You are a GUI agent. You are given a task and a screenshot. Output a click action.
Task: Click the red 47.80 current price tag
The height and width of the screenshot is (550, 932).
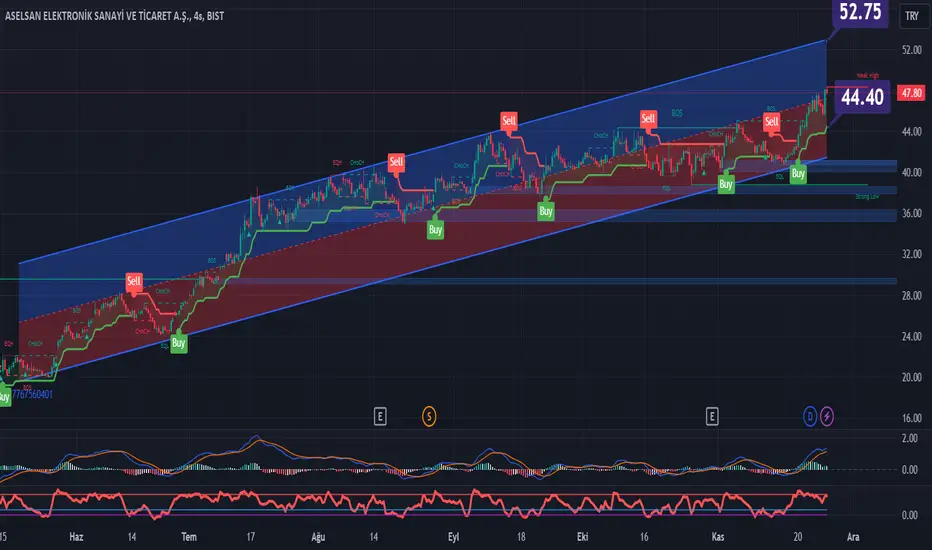point(911,93)
